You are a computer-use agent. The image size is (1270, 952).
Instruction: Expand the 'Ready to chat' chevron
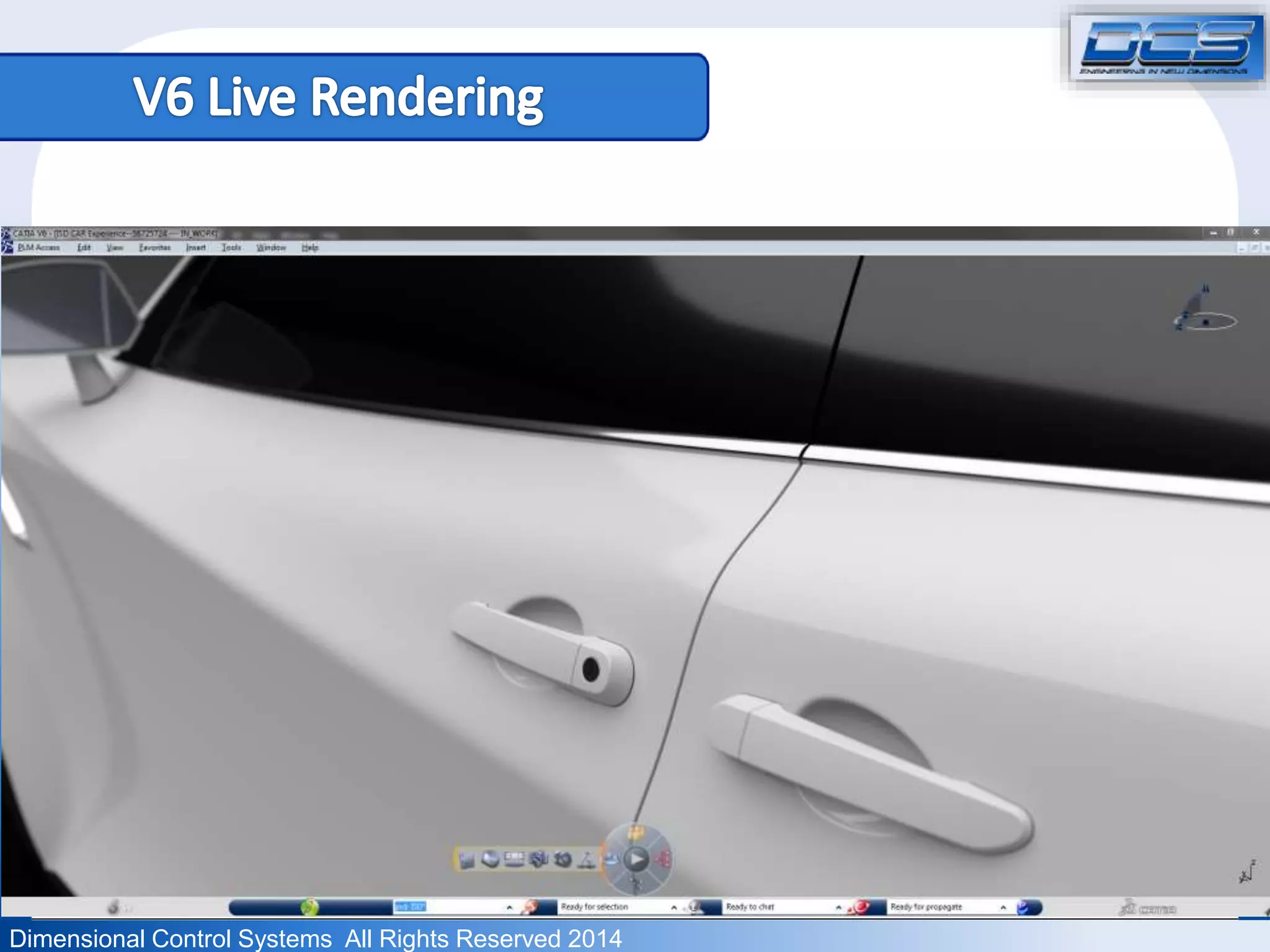[x=838, y=907]
